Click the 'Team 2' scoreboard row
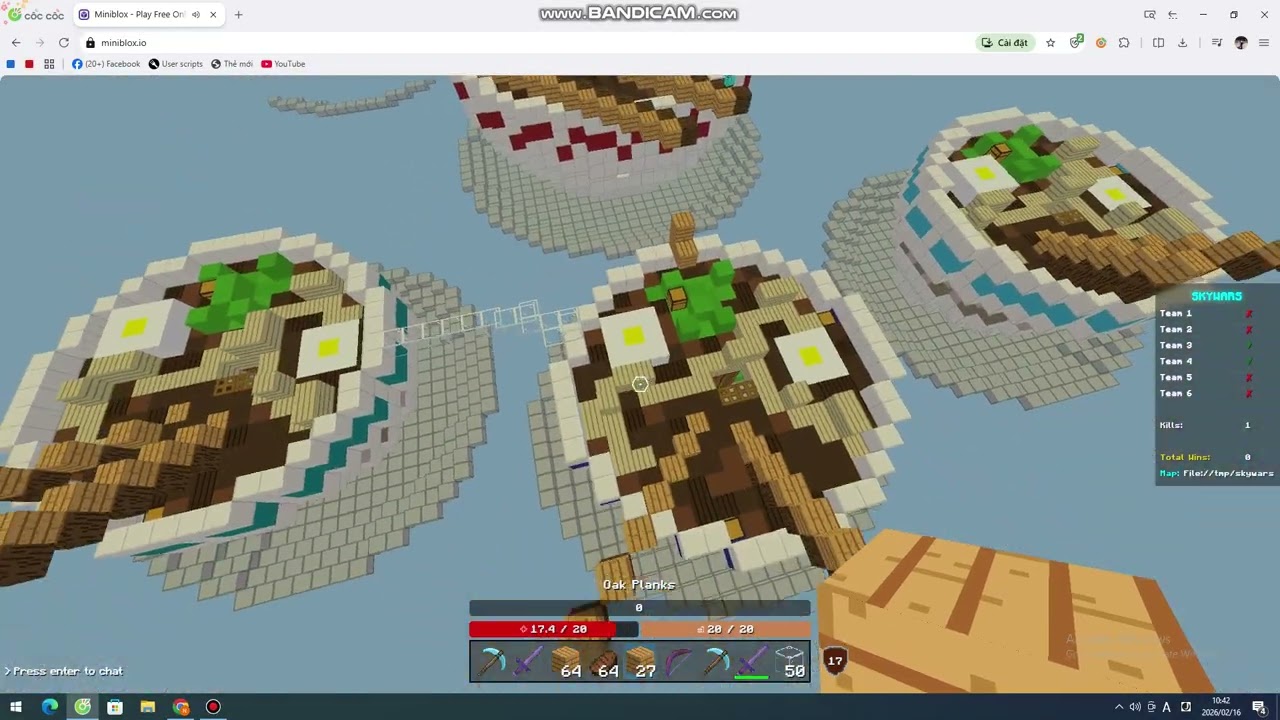 click(x=1206, y=329)
